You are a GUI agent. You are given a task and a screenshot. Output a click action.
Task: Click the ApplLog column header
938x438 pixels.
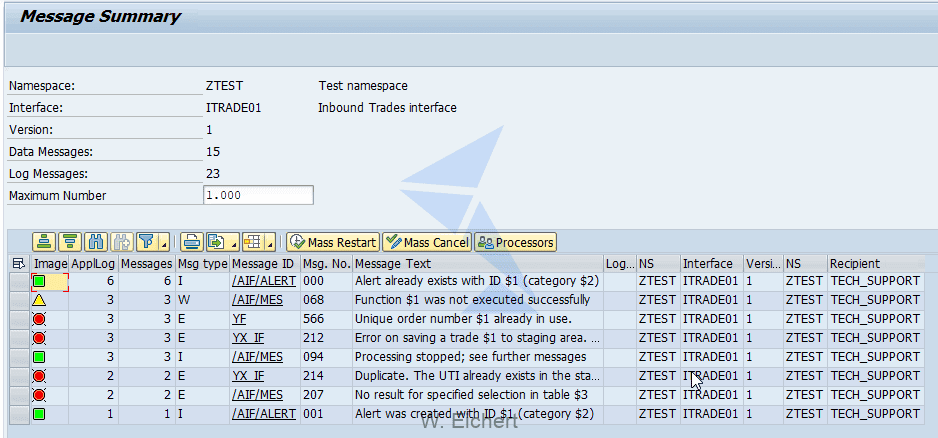click(93, 263)
